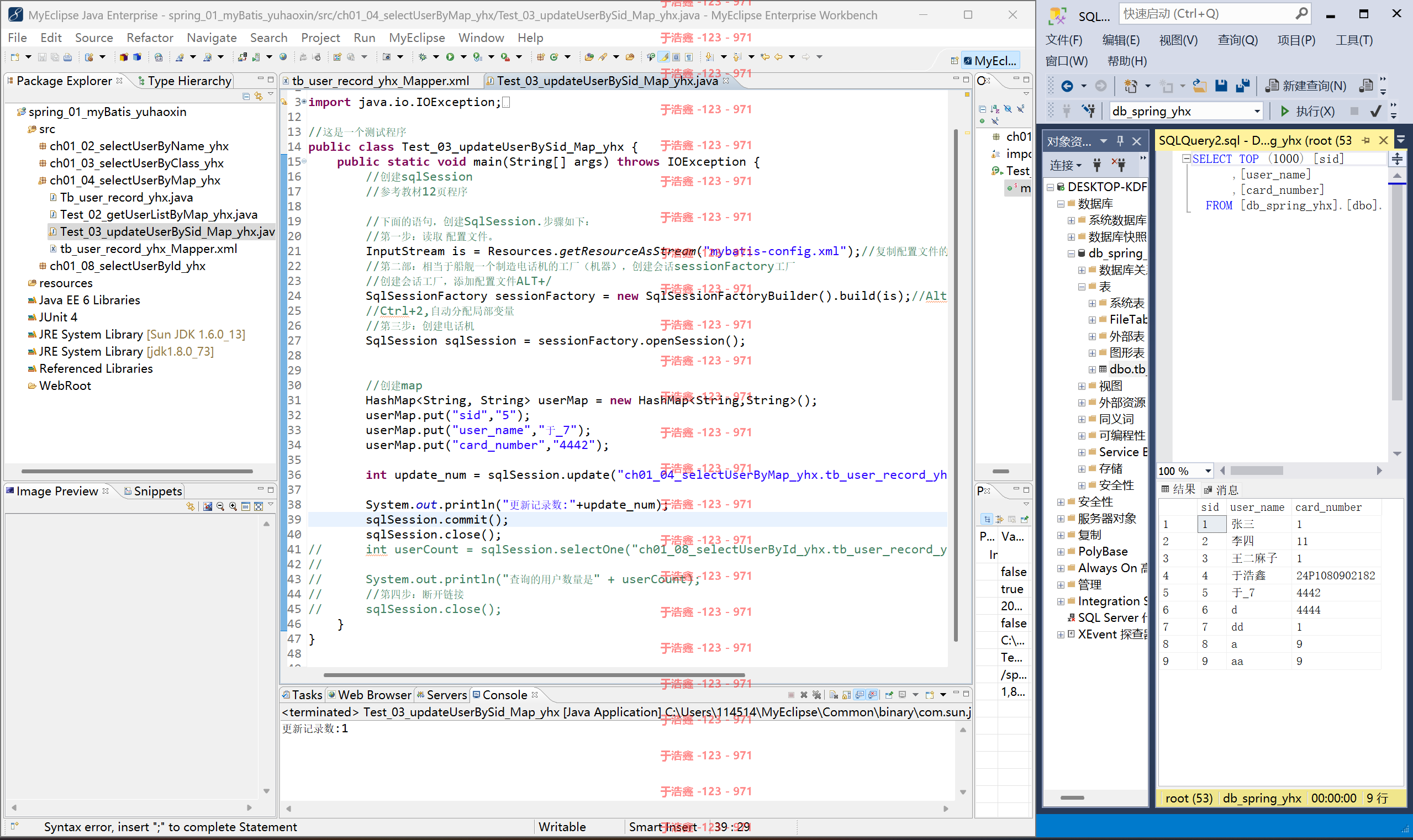Open the 连接 dropdown in Object Explorer

[1066, 165]
